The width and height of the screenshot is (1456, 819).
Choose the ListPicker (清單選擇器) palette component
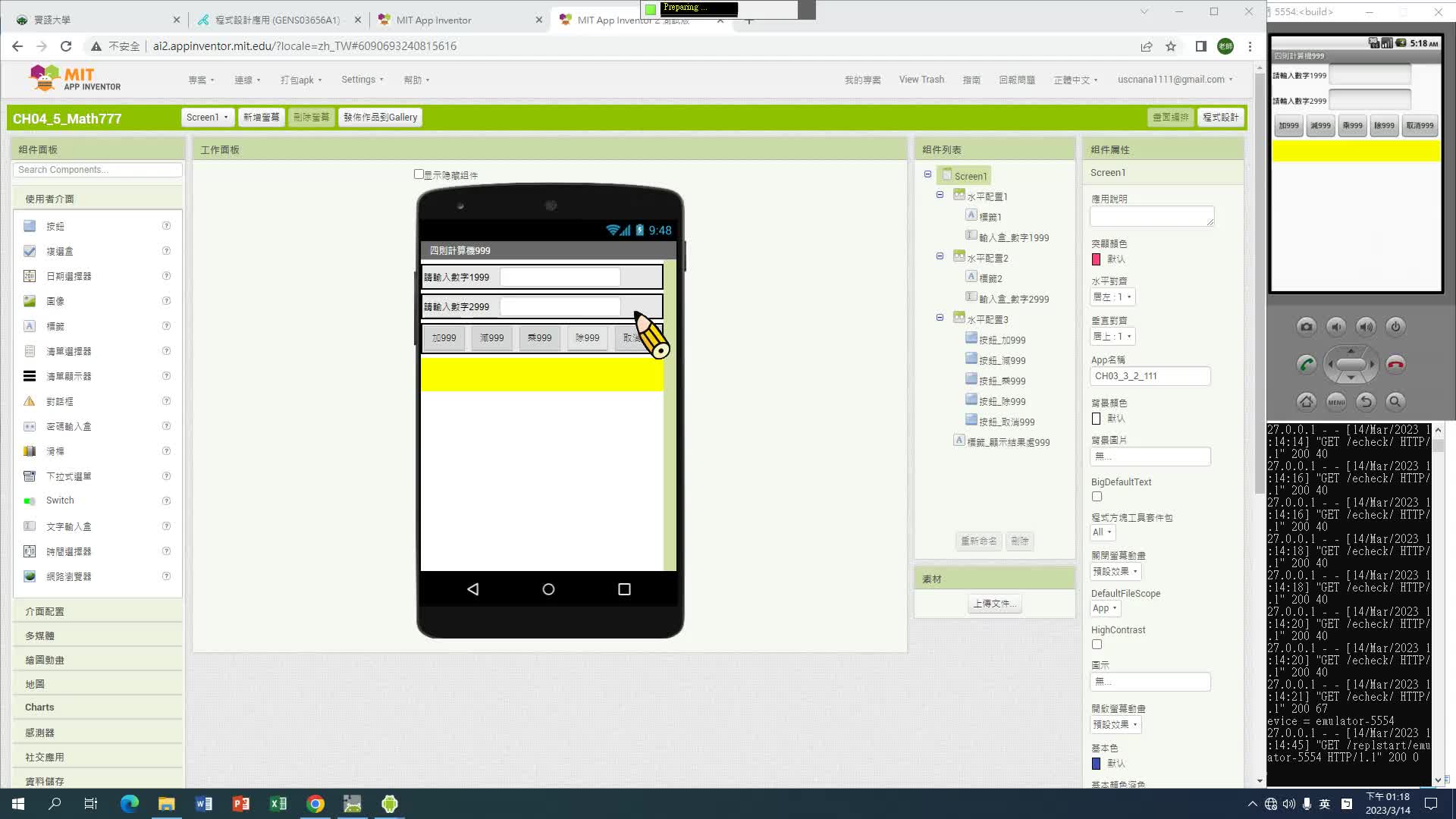click(68, 351)
